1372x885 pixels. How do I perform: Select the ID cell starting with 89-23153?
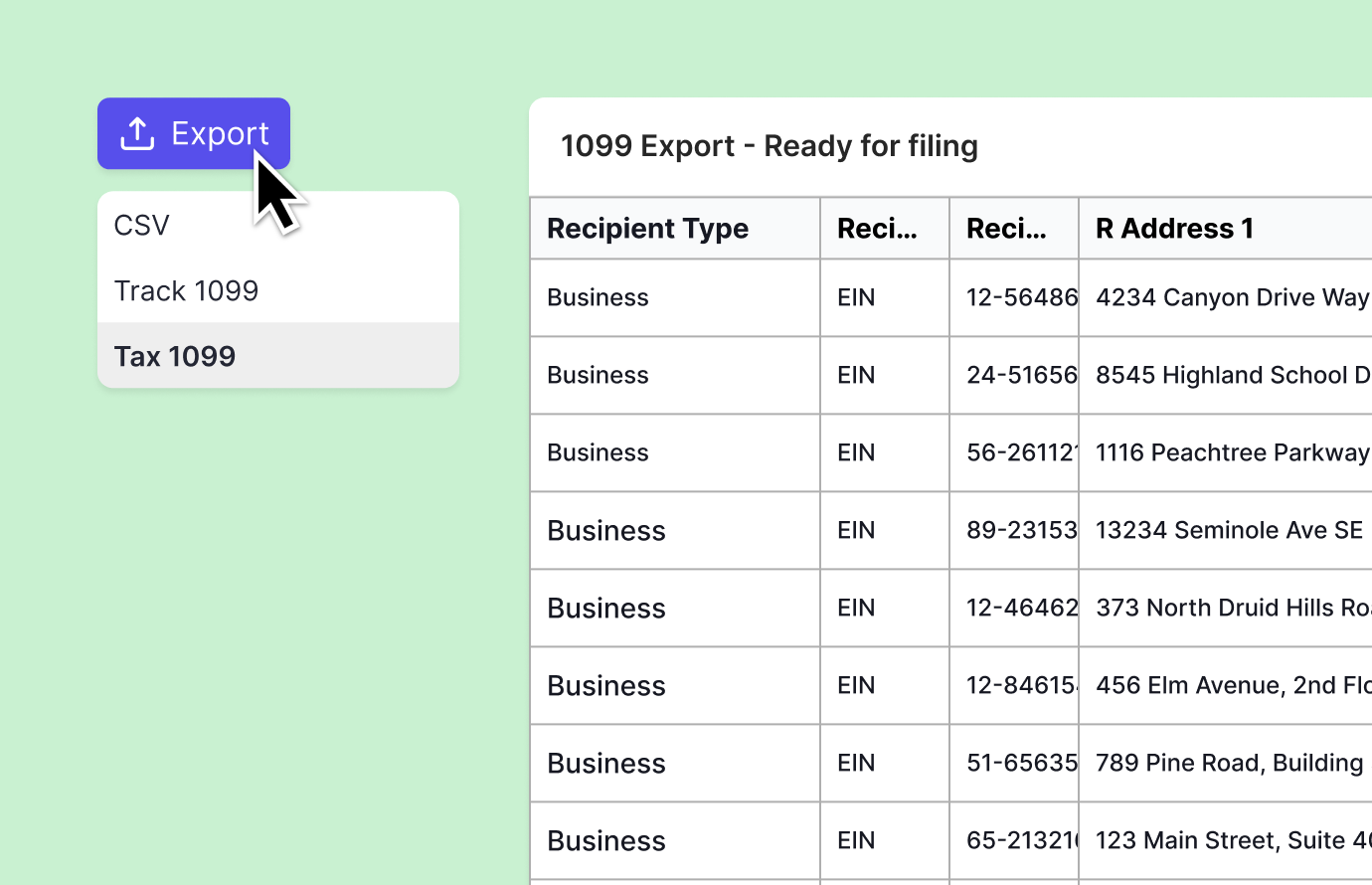[1020, 530]
